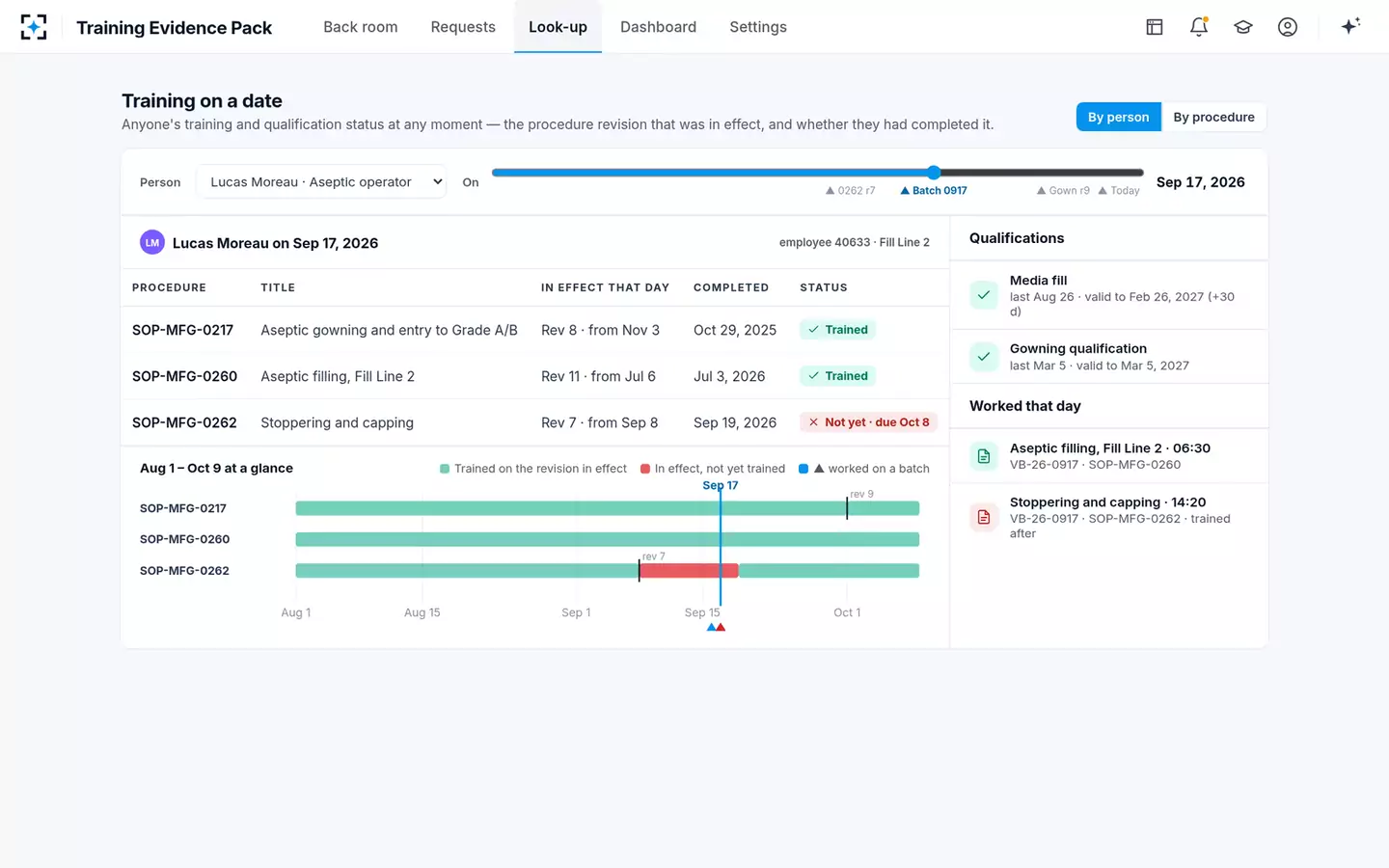Click the Media fill check icon

(984, 295)
